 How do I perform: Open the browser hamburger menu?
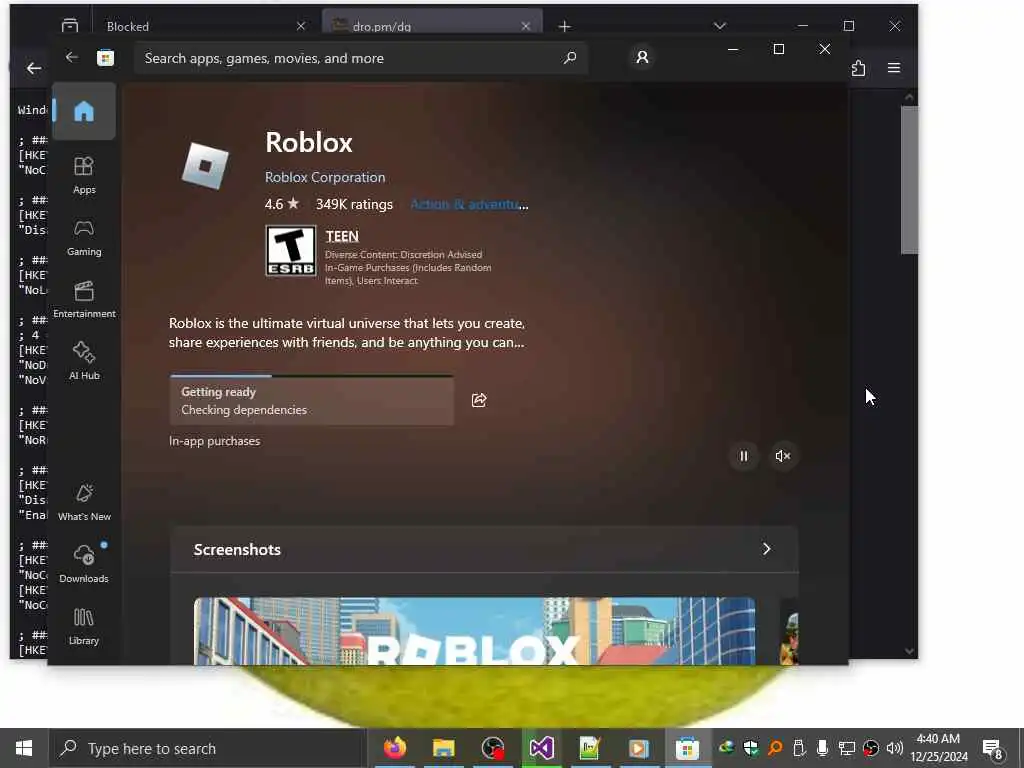tap(894, 68)
